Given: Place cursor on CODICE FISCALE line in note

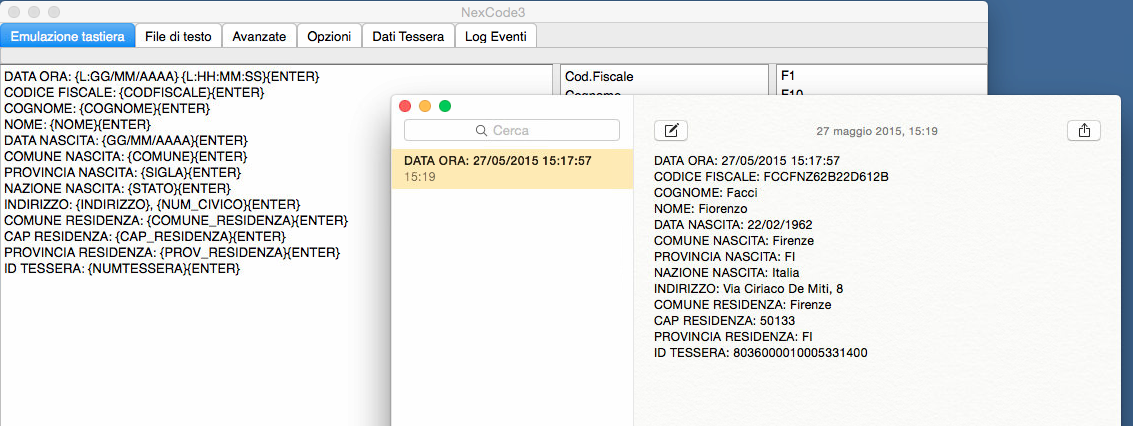Looking at the screenshot, I should coord(770,177).
